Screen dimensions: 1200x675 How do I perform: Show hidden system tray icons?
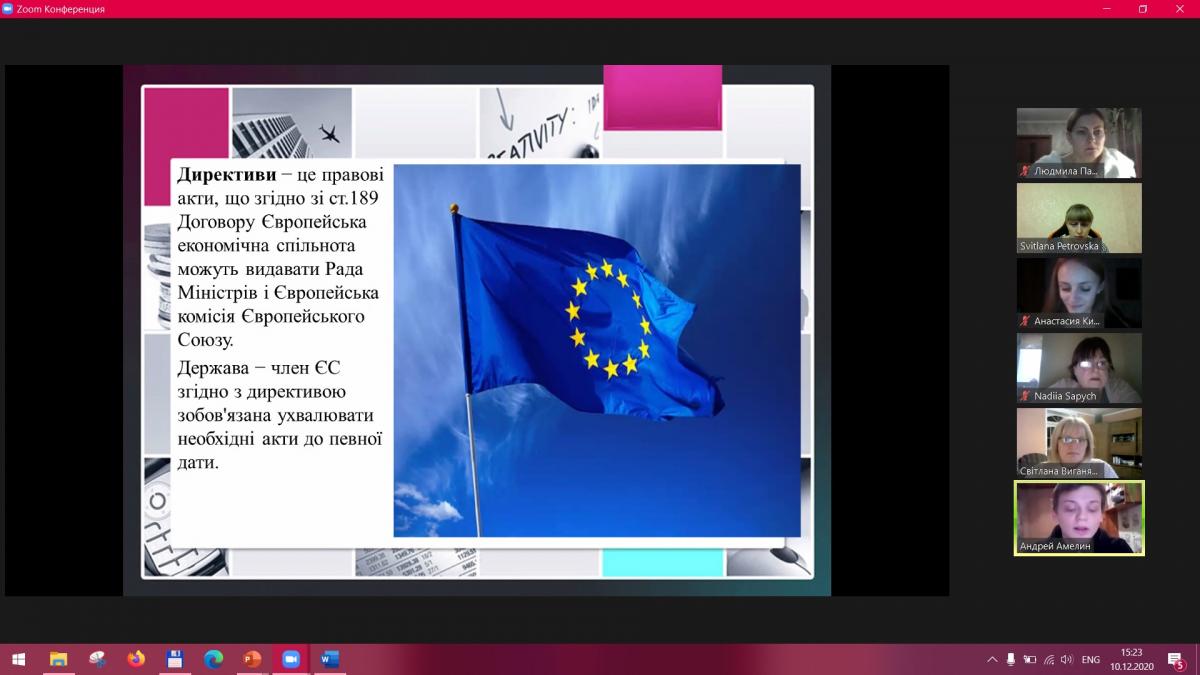[x=992, y=659]
